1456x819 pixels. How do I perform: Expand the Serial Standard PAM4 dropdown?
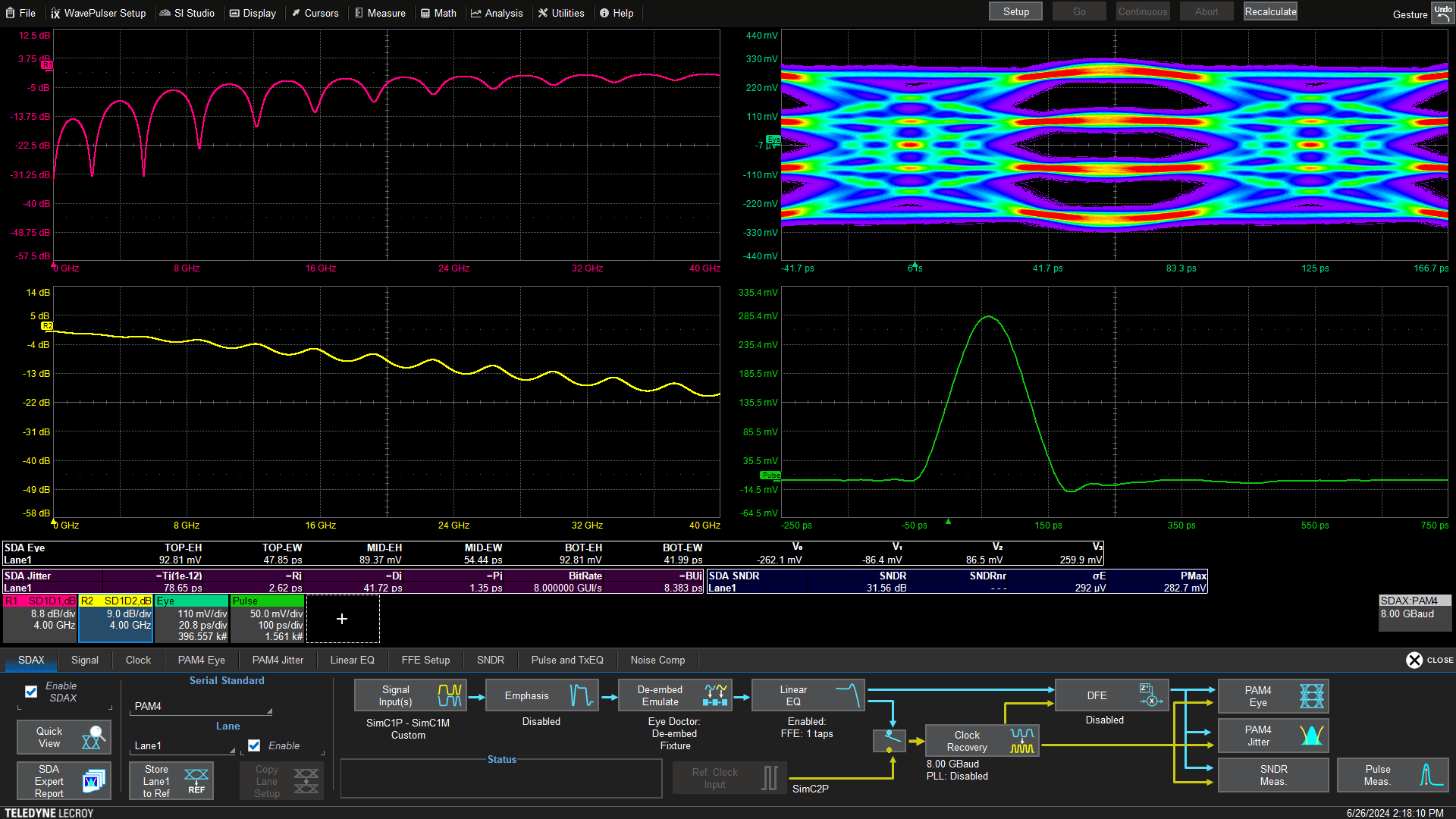click(x=202, y=706)
